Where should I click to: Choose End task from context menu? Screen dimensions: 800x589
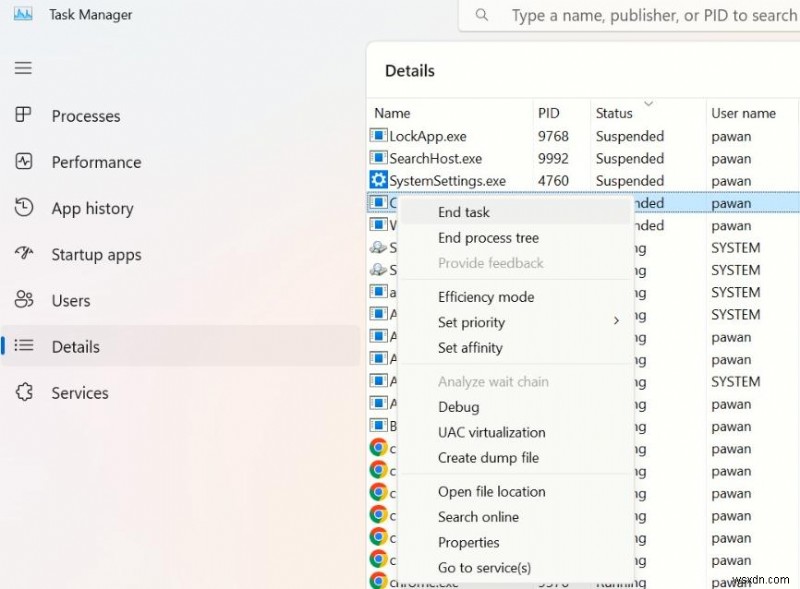[x=515, y=212]
